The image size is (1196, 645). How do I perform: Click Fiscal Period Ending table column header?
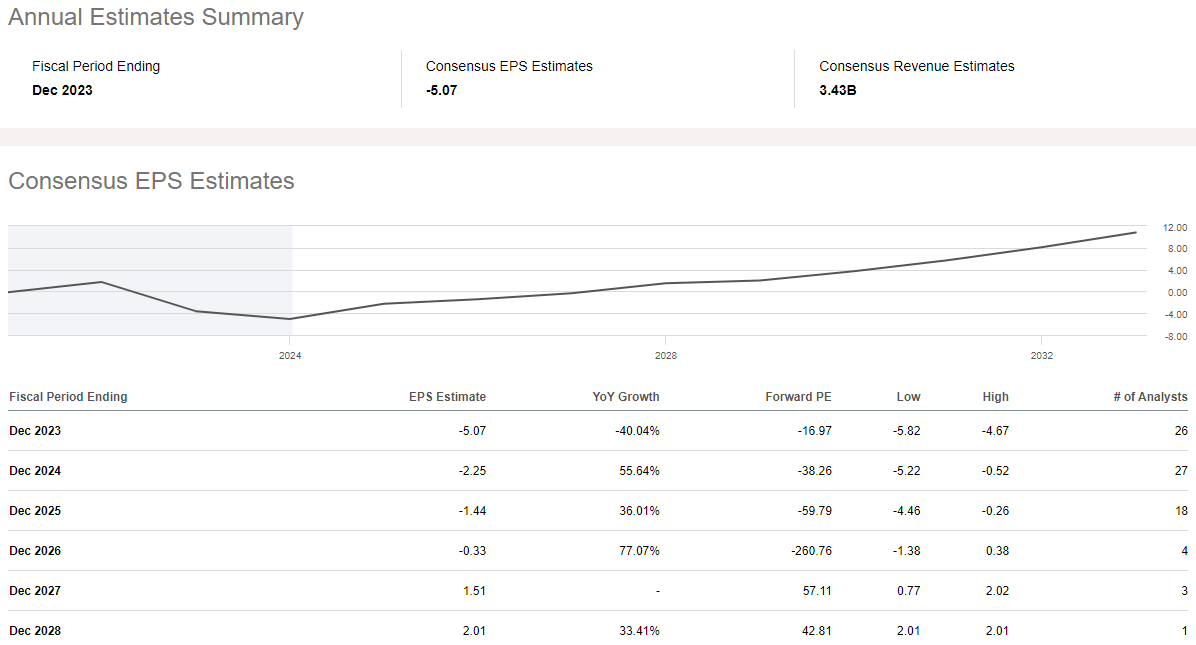tap(68, 397)
